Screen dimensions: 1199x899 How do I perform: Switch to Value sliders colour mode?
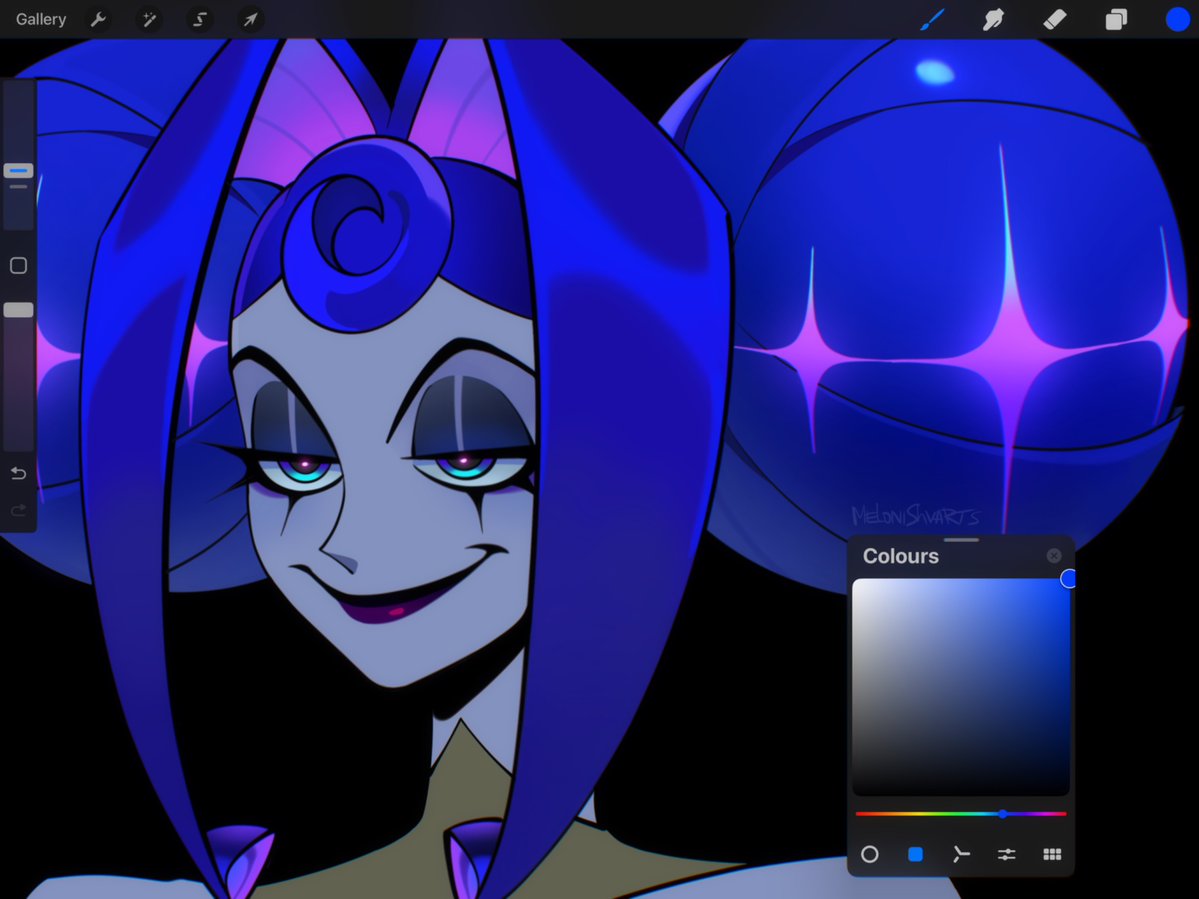(x=1006, y=854)
